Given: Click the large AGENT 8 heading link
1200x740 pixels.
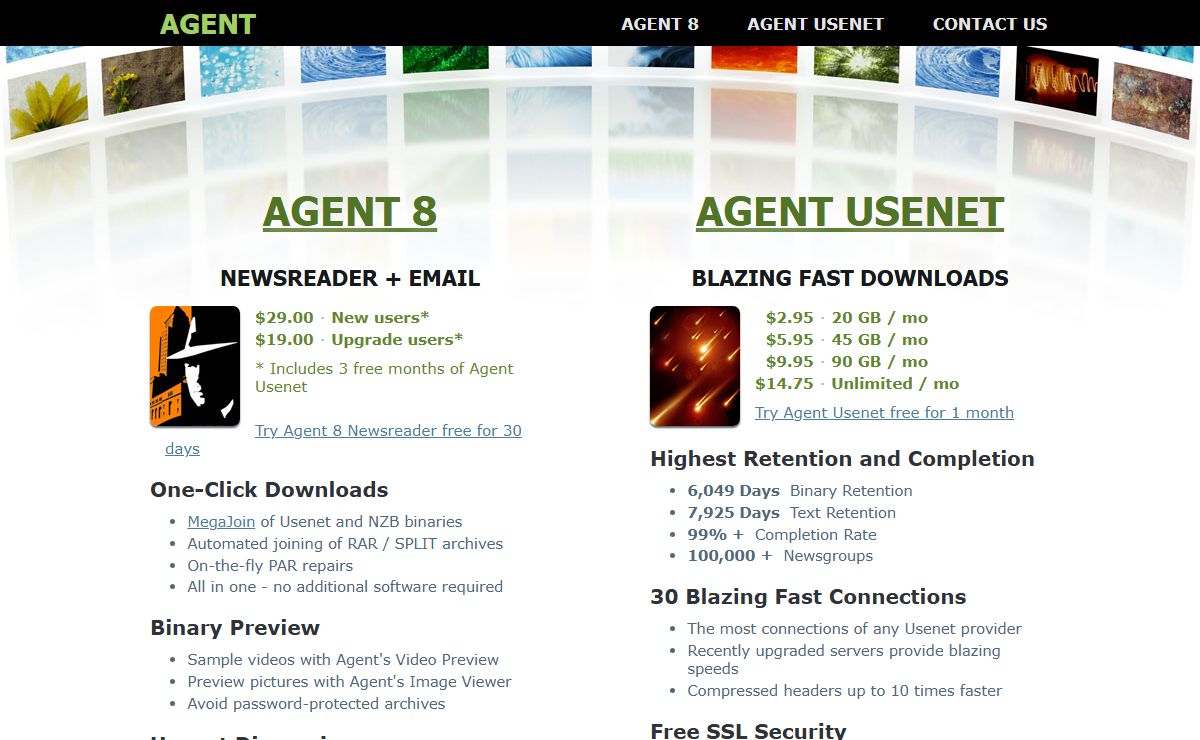Looking at the screenshot, I should 350,212.
